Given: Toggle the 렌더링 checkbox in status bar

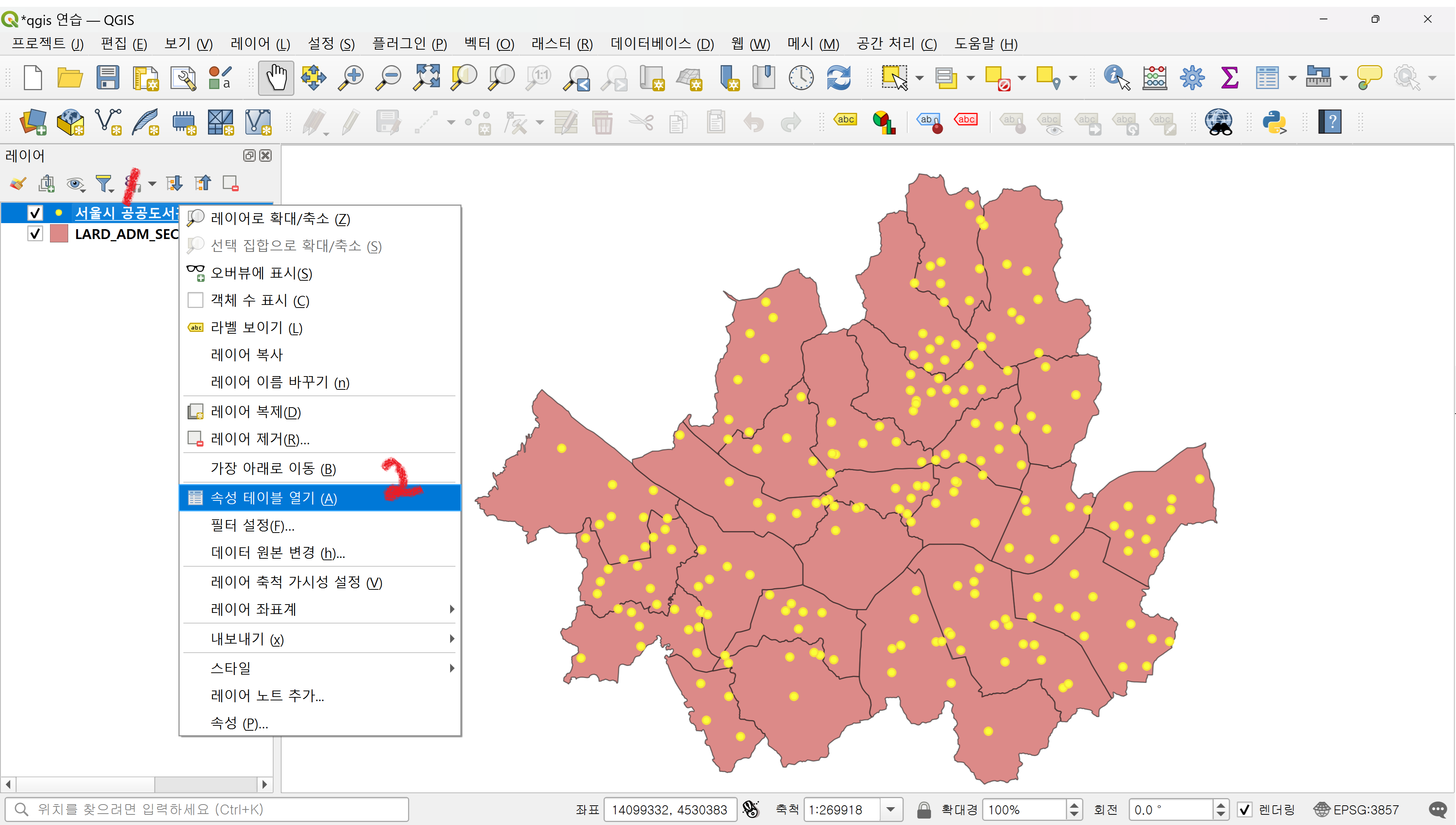Looking at the screenshot, I should tap(1245, 810).
